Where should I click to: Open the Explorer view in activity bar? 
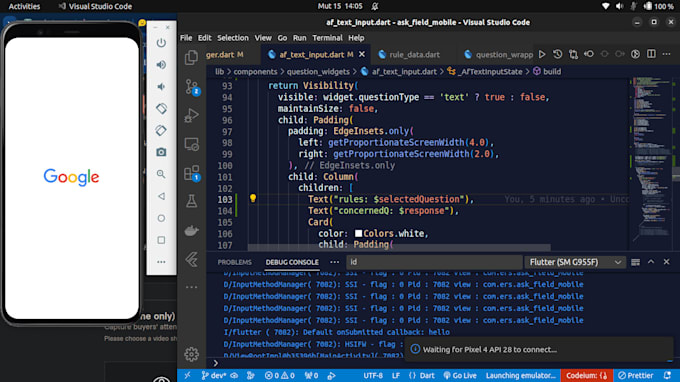point(191,58)
